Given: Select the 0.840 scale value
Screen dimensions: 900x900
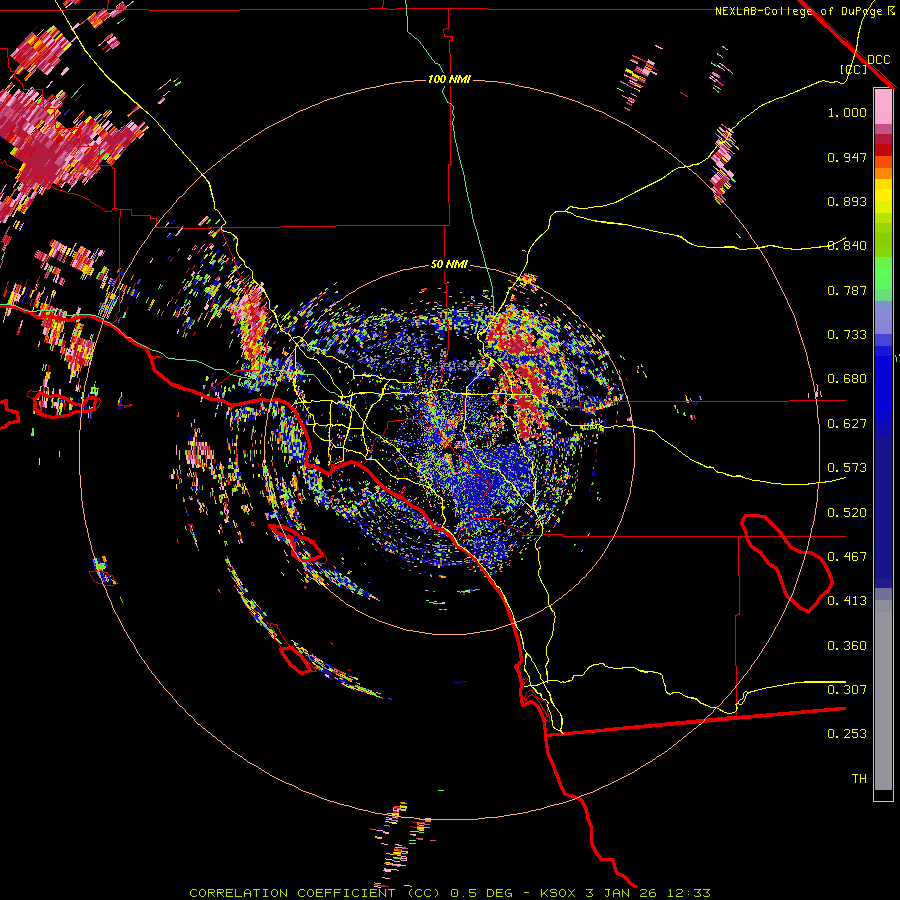Looking at the screenshot, I should coord(847,246).
